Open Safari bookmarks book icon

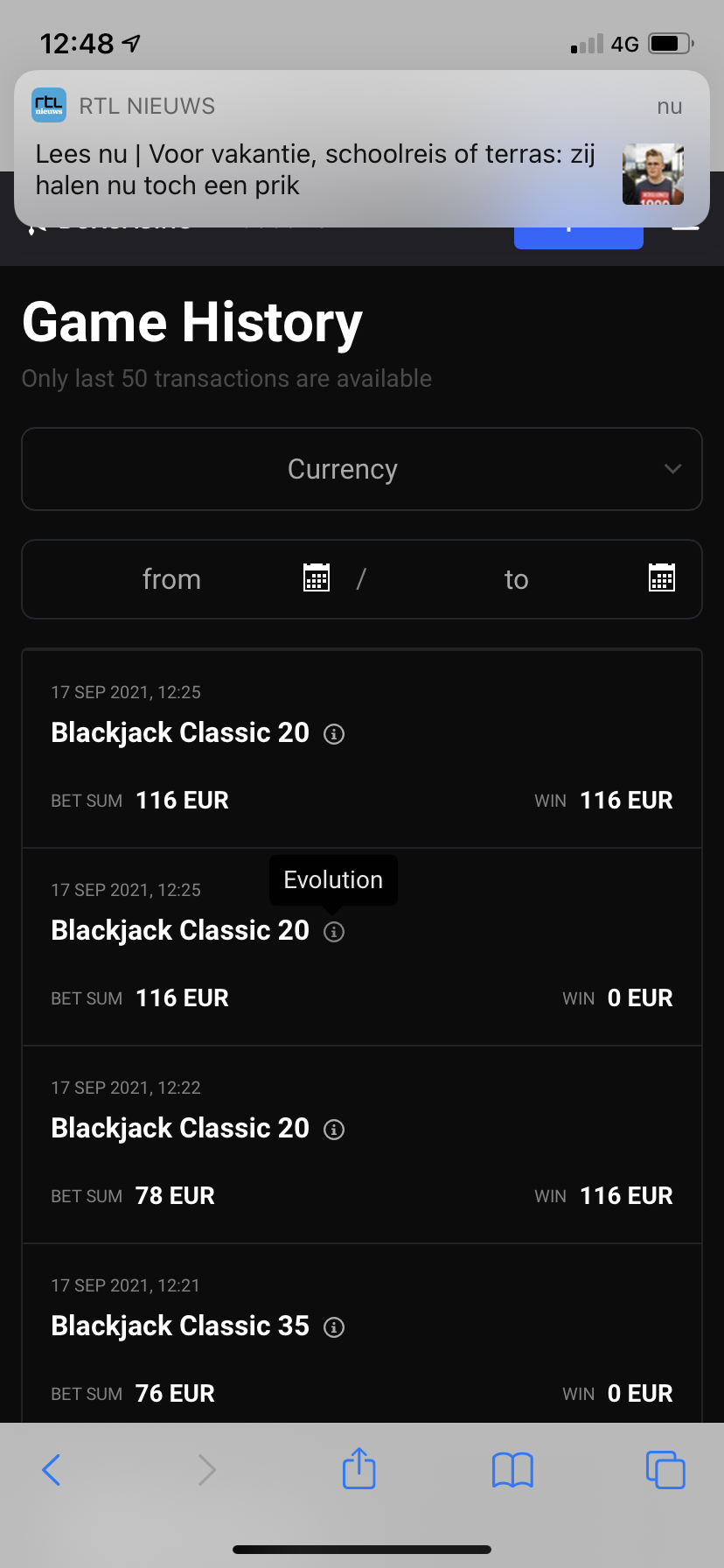coord(512,1470)
